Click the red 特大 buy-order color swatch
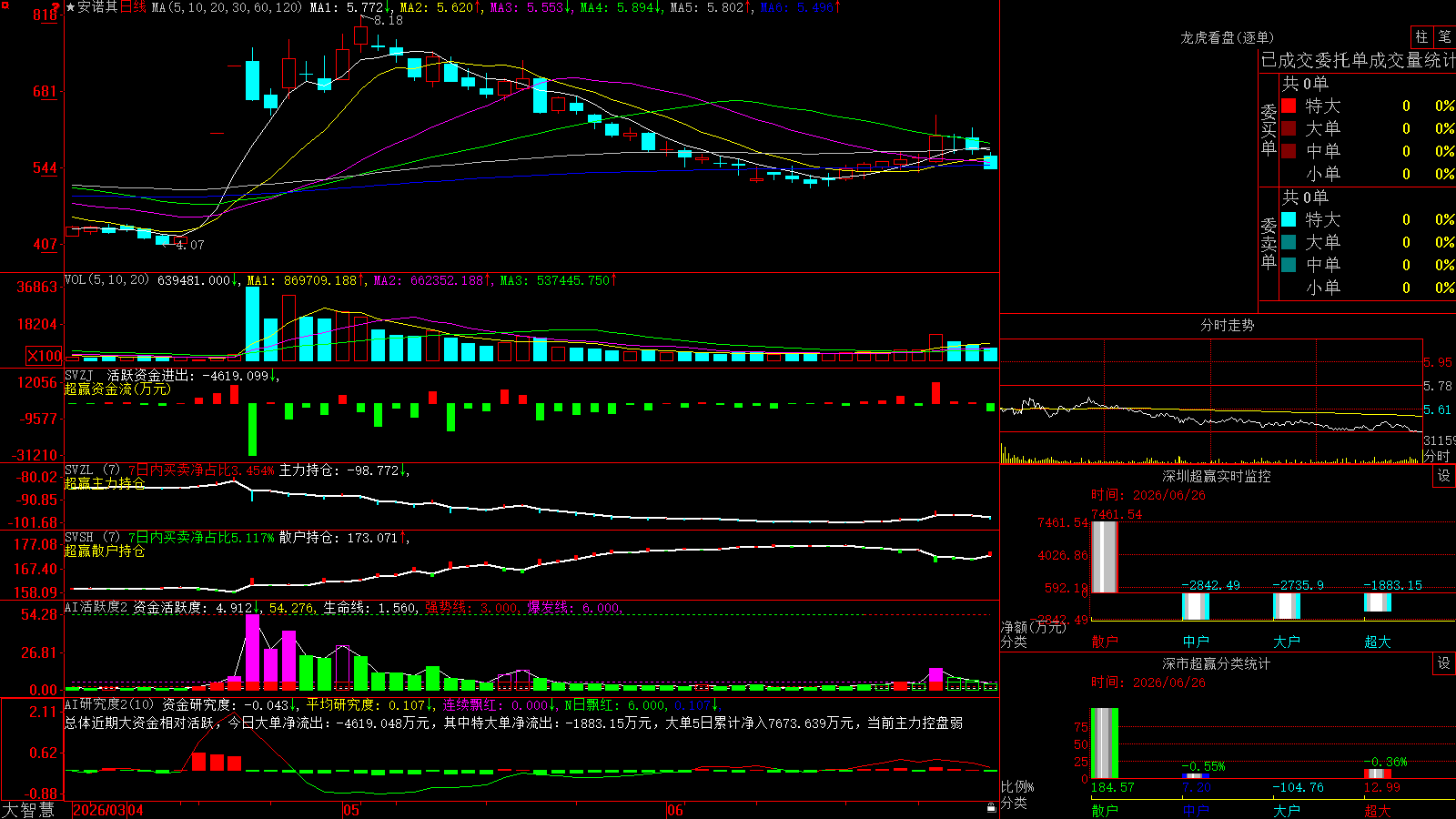Image resolution: width=1456 pixels, height=819 pixels. click(x=1289, y=106)
